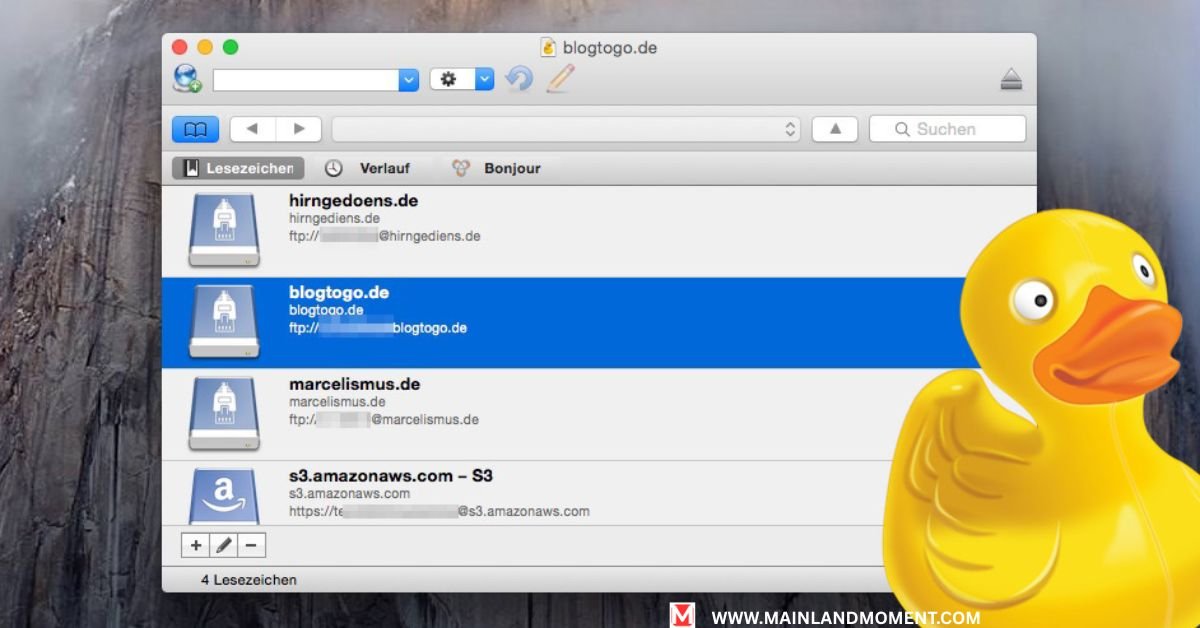Click the Suchen search field
Image resolution: width=1200 pixels, height=628 pixels.
click(x=947, y=129)
